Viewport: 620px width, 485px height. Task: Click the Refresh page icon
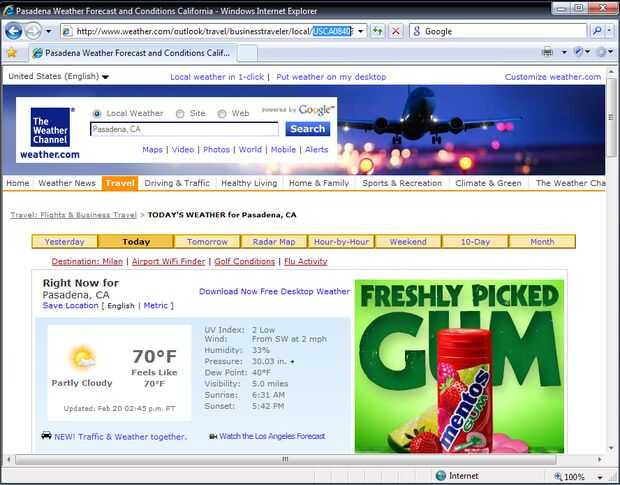378,31
